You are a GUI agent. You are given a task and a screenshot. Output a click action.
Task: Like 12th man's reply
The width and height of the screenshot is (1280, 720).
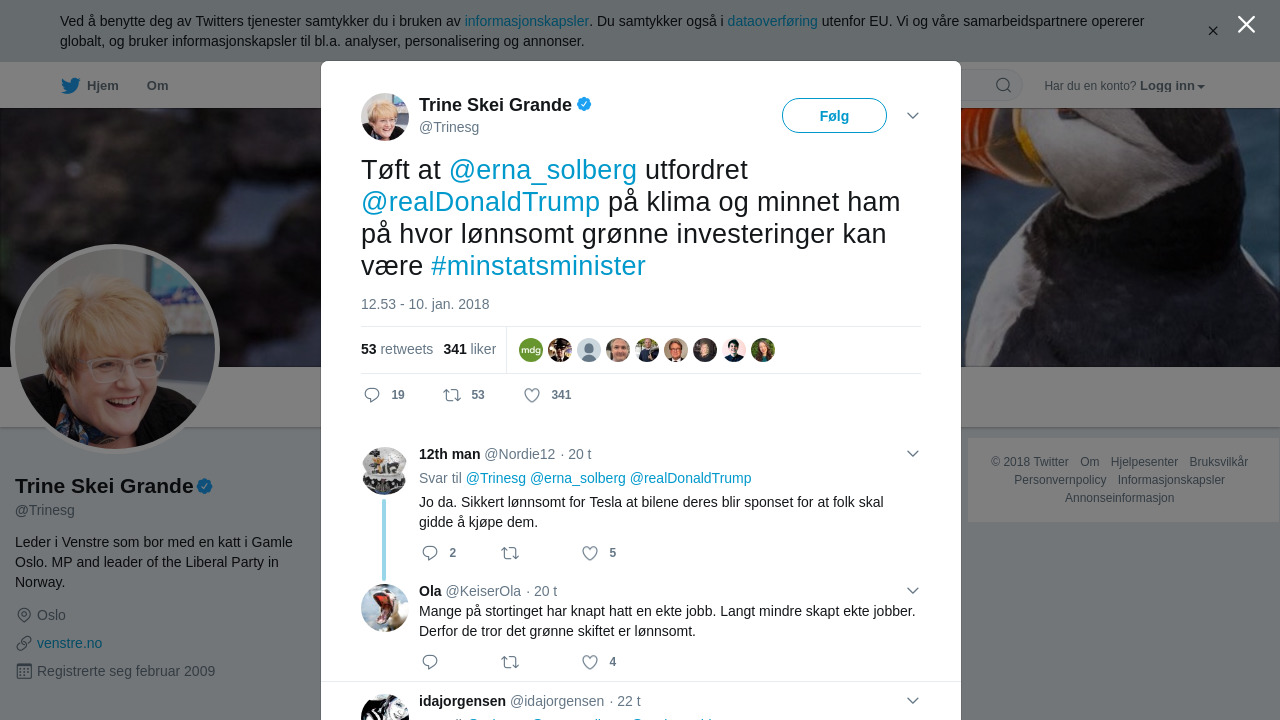(x=590, y=553)
